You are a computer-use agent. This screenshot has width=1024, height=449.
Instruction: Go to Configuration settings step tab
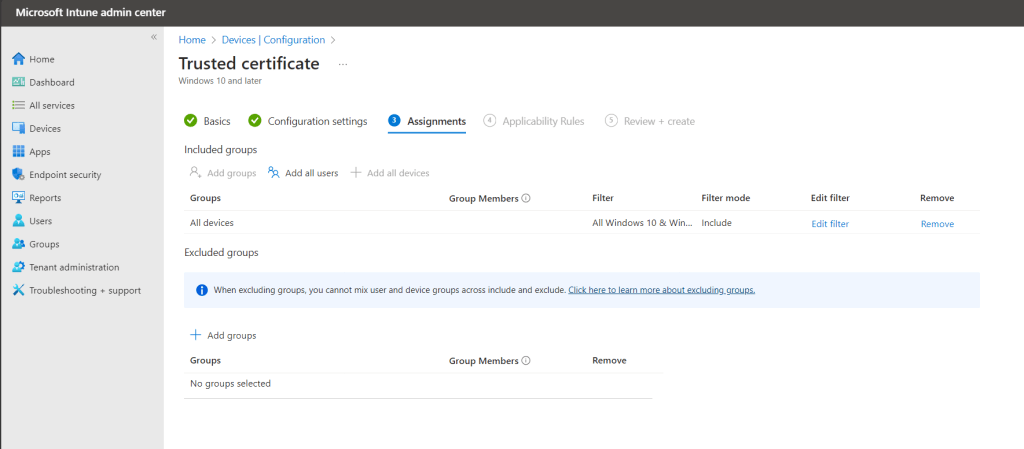[x=308, y=121]
